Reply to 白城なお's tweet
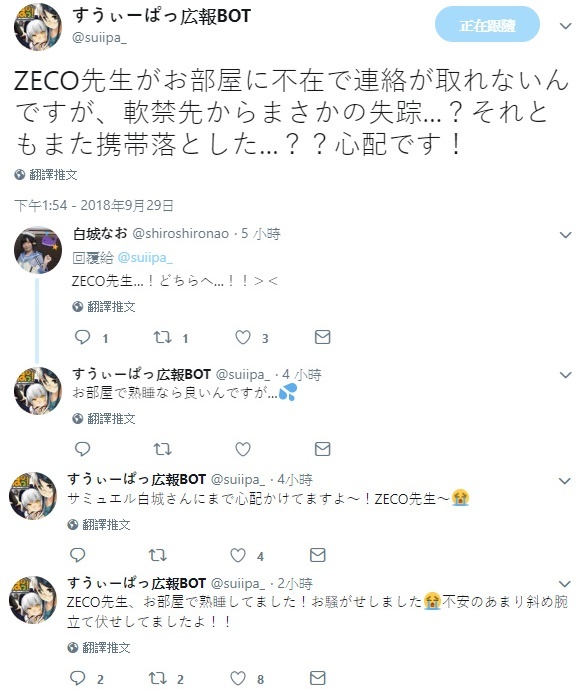The height and width of the screenshot is (692, 581). point(83,338)
